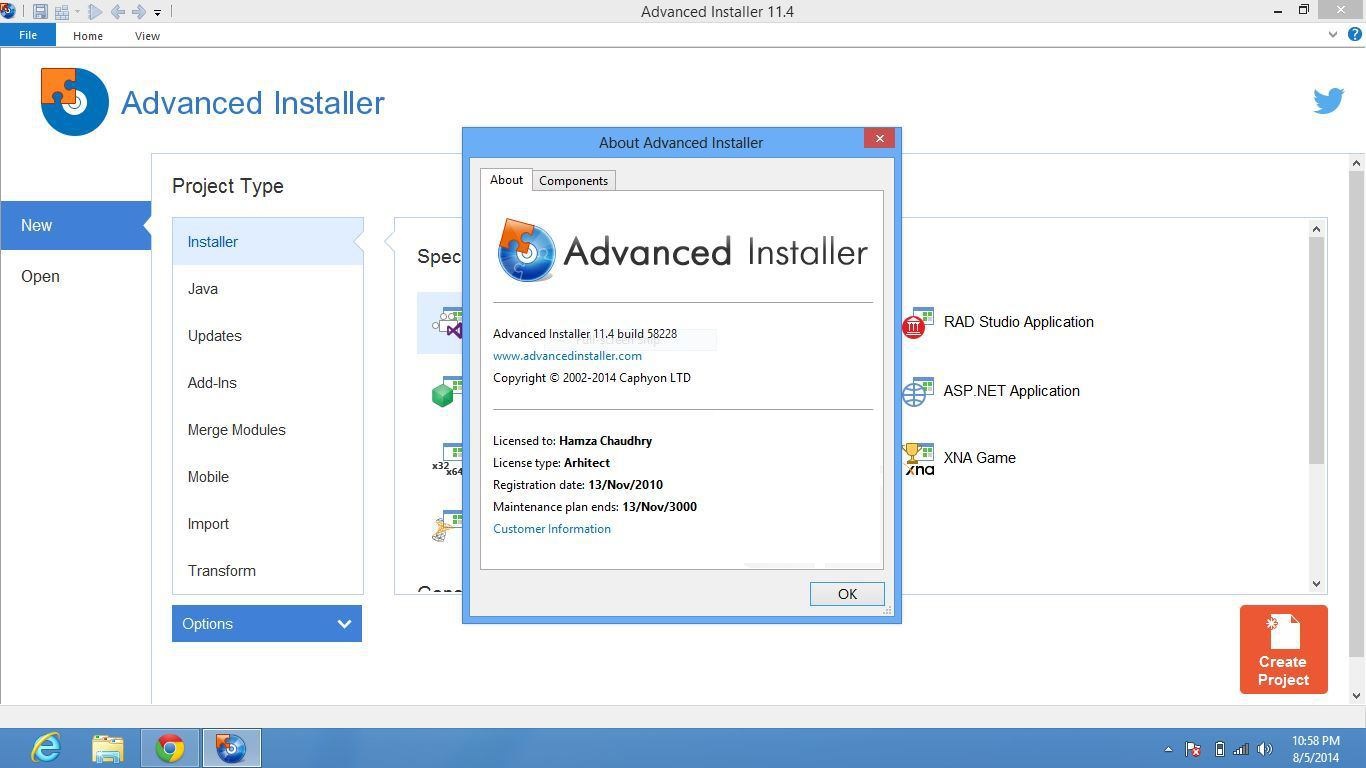Screen dimensions: 1366x768
Task: Click the template list scroll down arrow
Action: (x=1316, y=584)
